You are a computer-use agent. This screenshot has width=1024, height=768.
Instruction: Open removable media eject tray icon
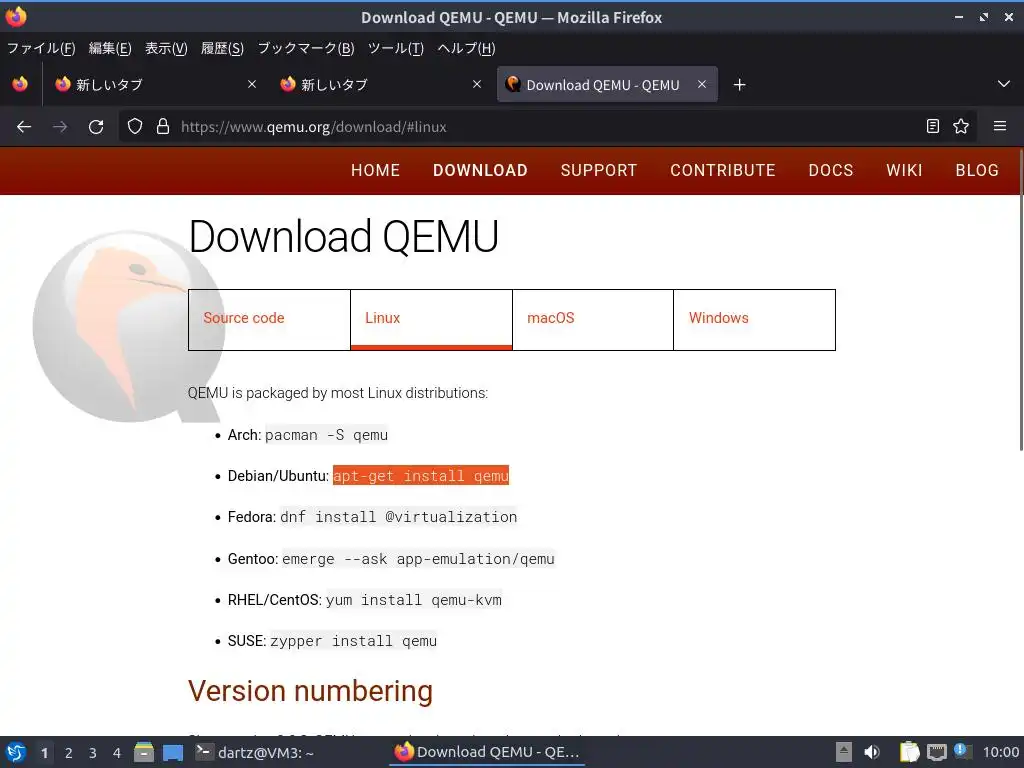(844, 752)
